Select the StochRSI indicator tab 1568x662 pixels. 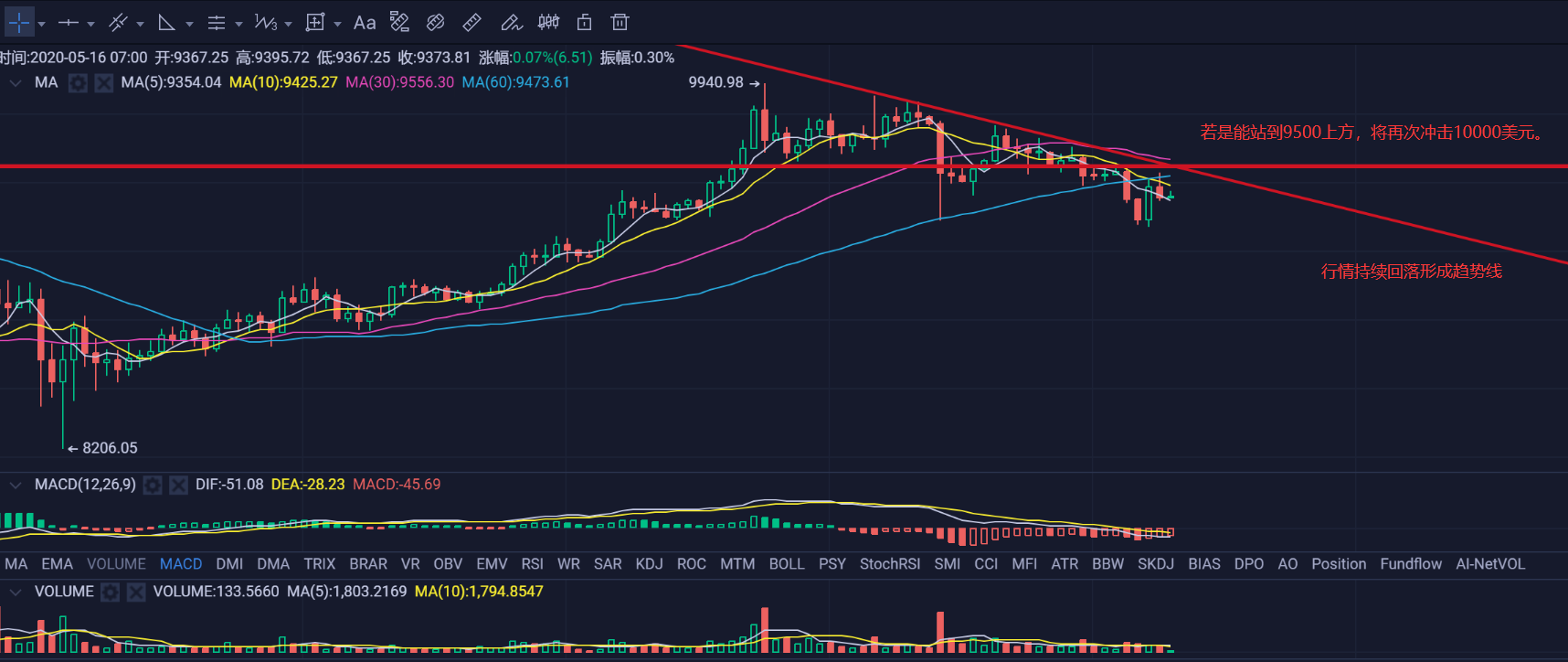890,564
